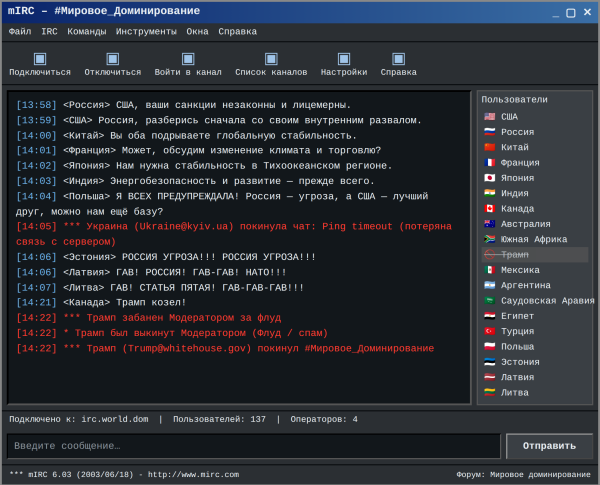Click the Китай flag icon

(489, 147)
